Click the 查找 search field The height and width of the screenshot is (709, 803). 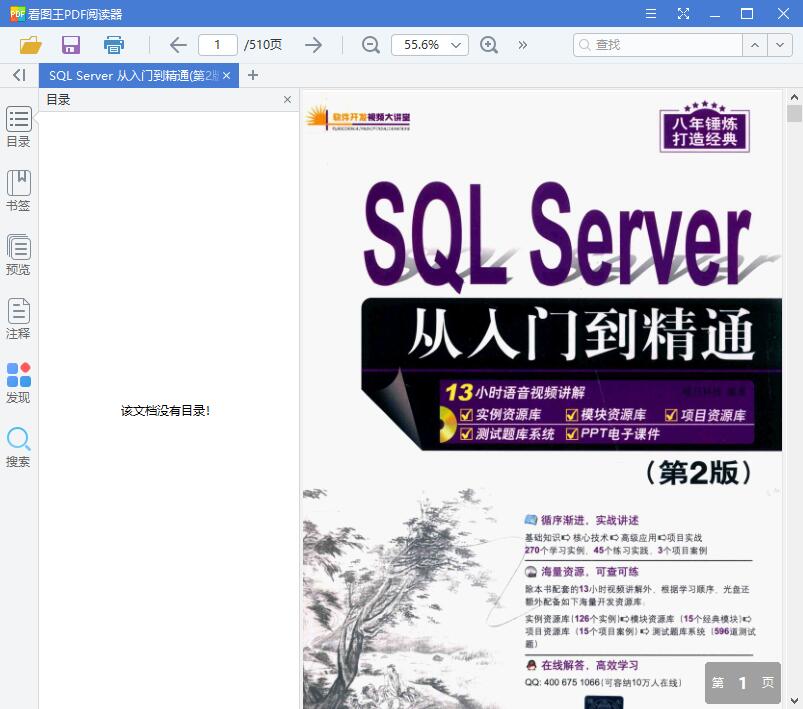(x=658, y=45)
